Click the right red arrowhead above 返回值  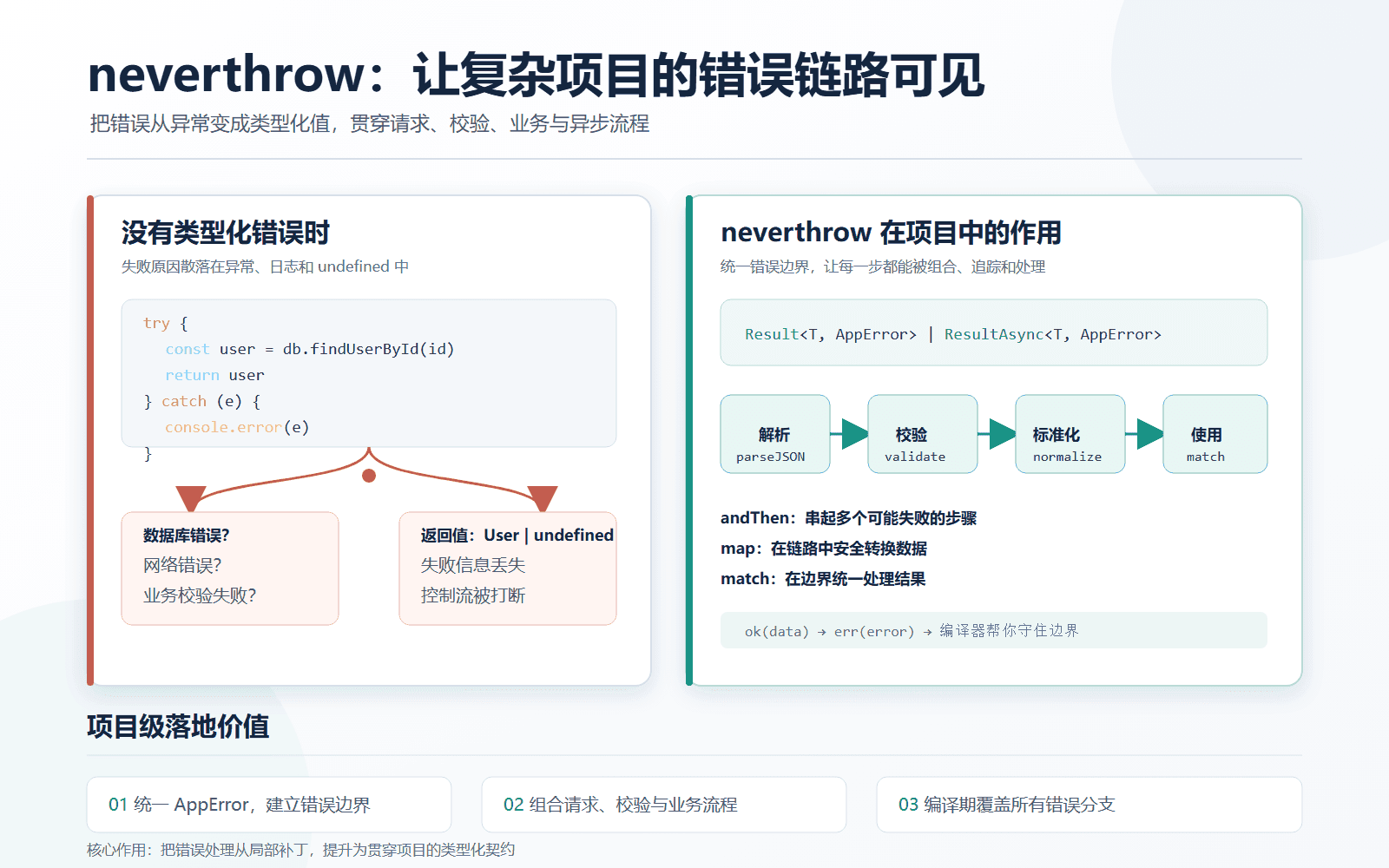pos(543,498)
